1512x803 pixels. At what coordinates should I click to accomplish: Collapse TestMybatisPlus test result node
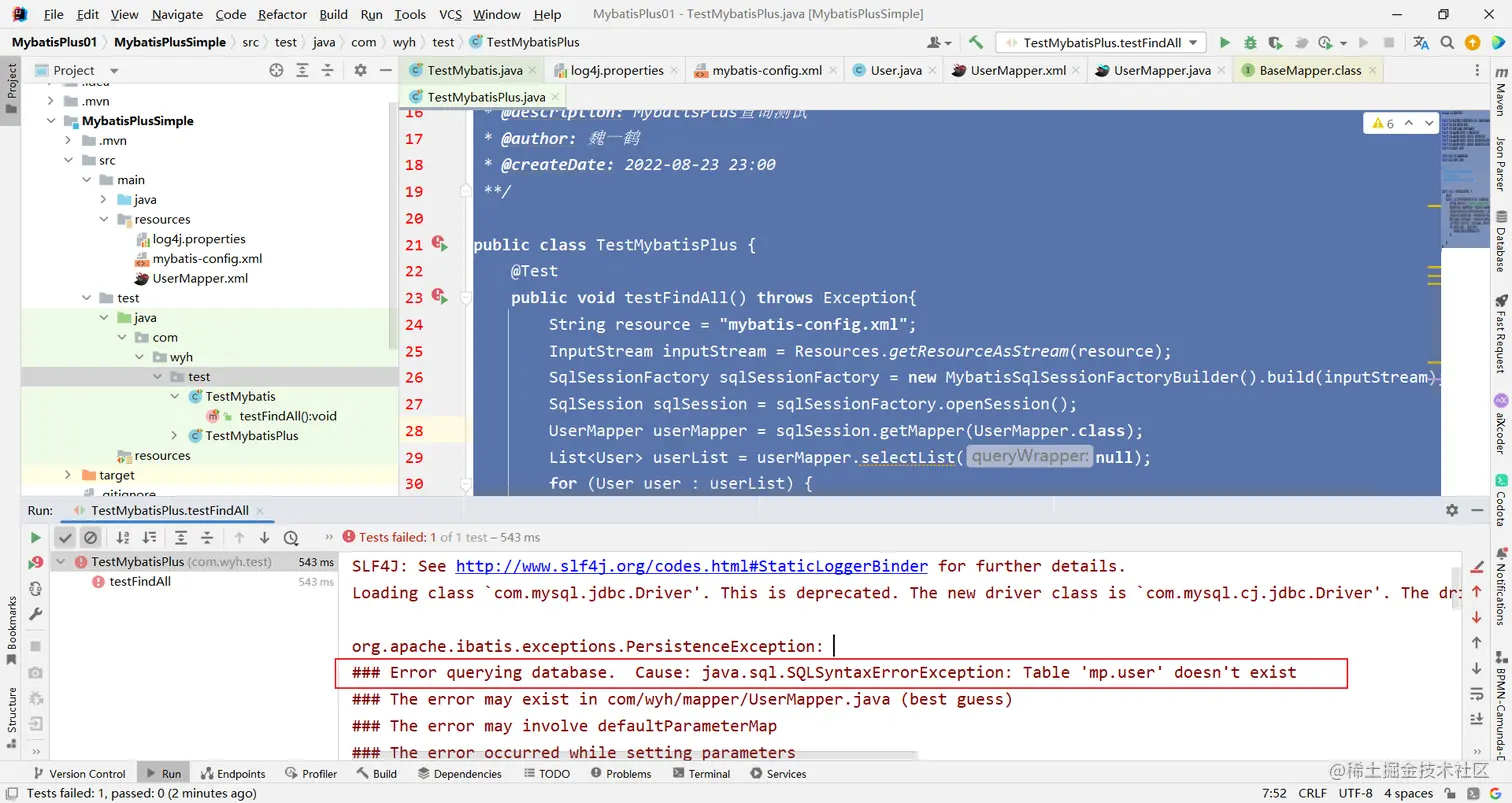[x=61, y=562]
